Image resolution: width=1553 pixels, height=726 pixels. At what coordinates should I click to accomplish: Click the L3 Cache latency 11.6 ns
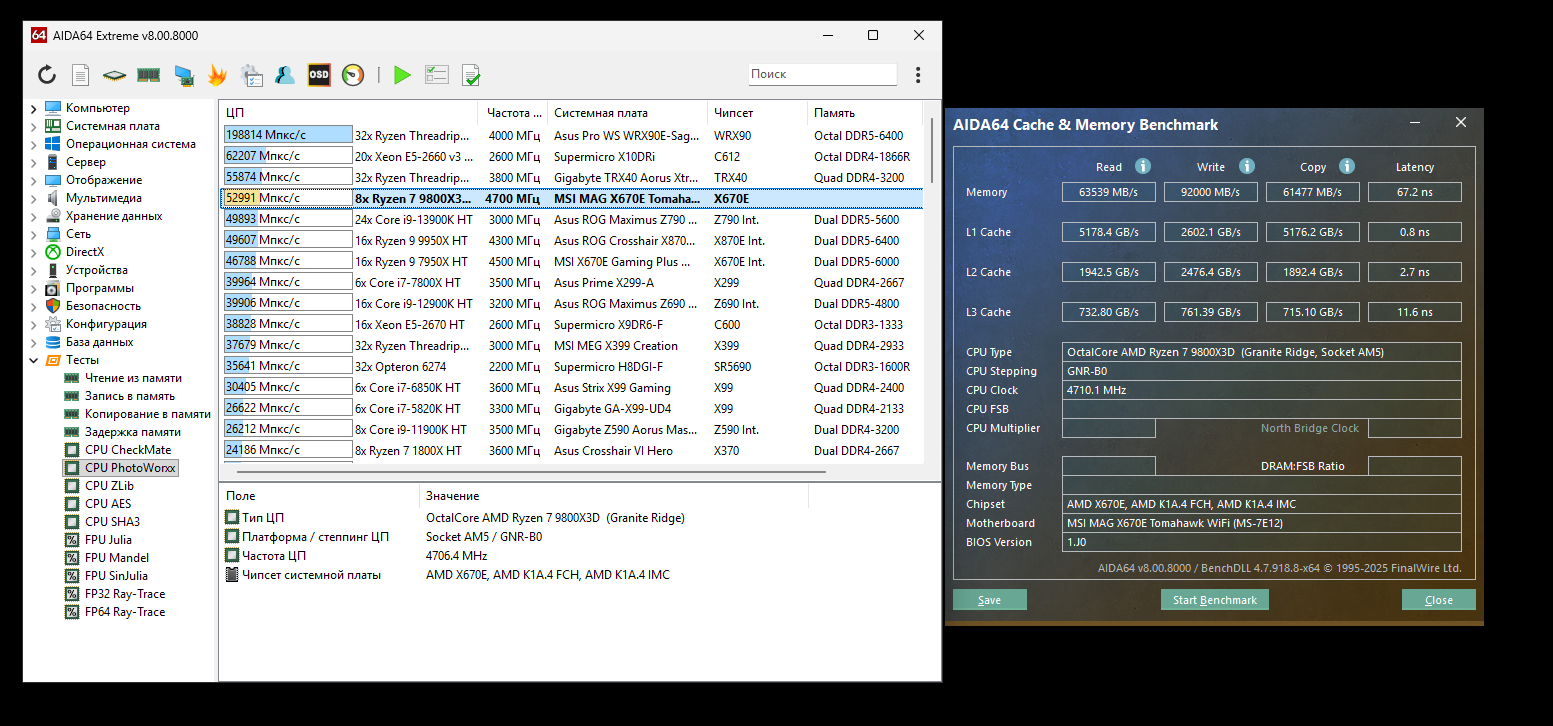point(1414,312)
